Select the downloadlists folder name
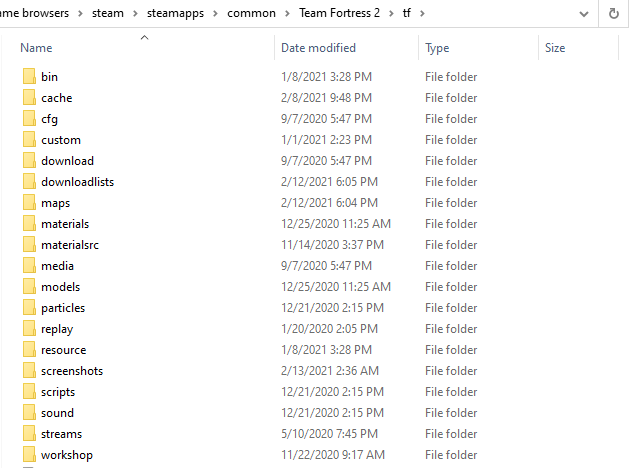This screenshot has height=468, width=641. (x=77, y=182)
